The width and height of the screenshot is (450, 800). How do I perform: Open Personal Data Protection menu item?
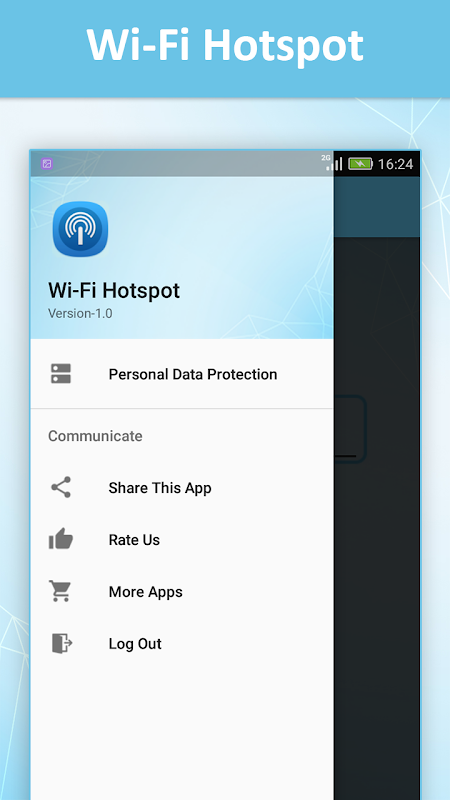click(x=182, y=374)
